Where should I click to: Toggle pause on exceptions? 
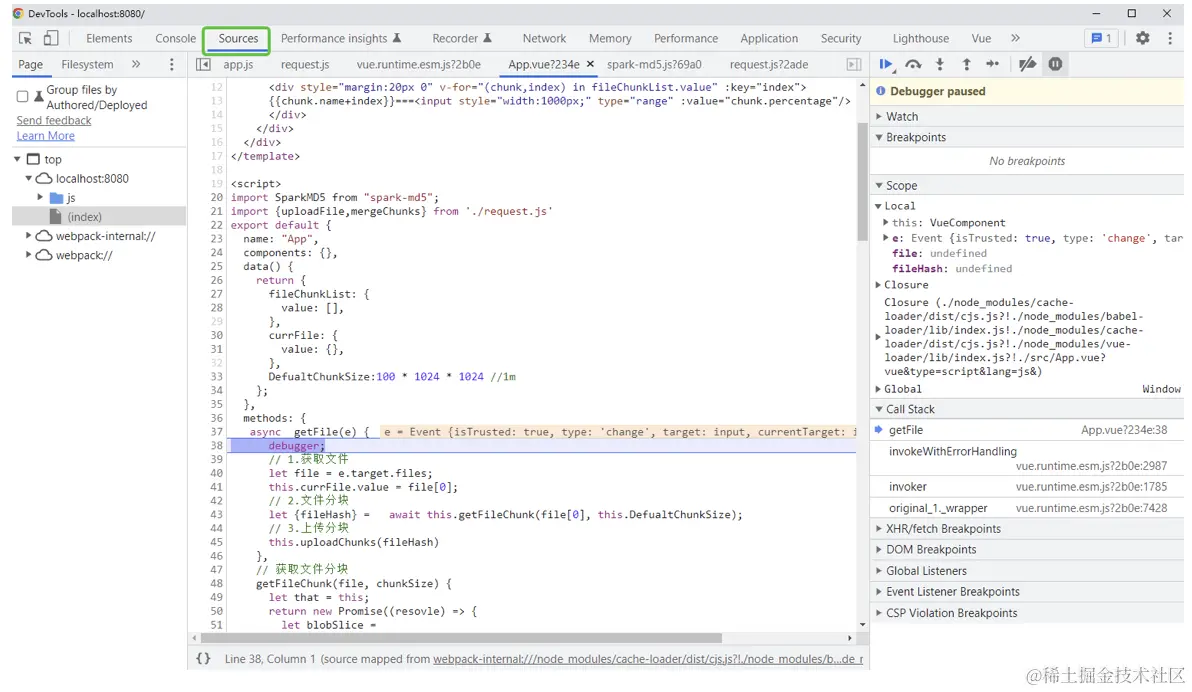click(x=1055, y=65)
